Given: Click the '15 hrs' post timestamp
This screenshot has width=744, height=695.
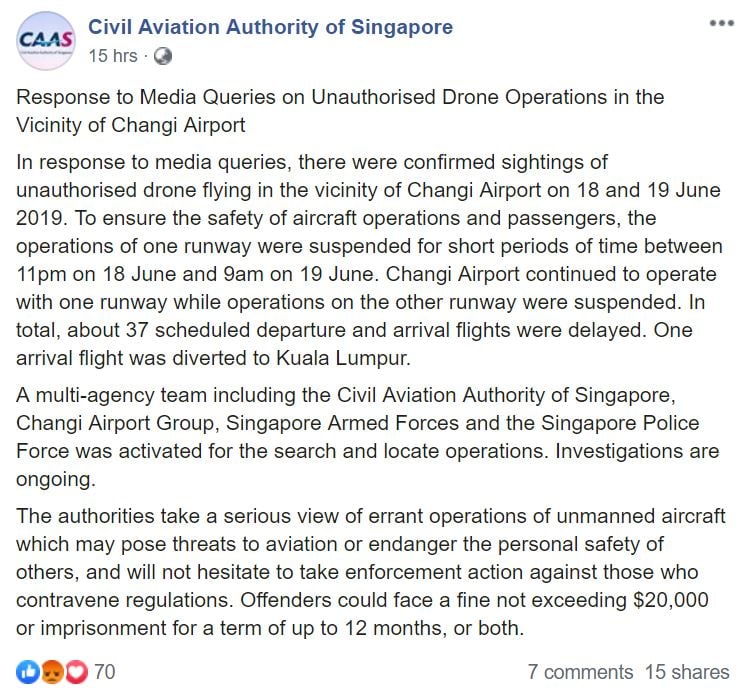Looking at the screenshot, I should coord(112,57).
